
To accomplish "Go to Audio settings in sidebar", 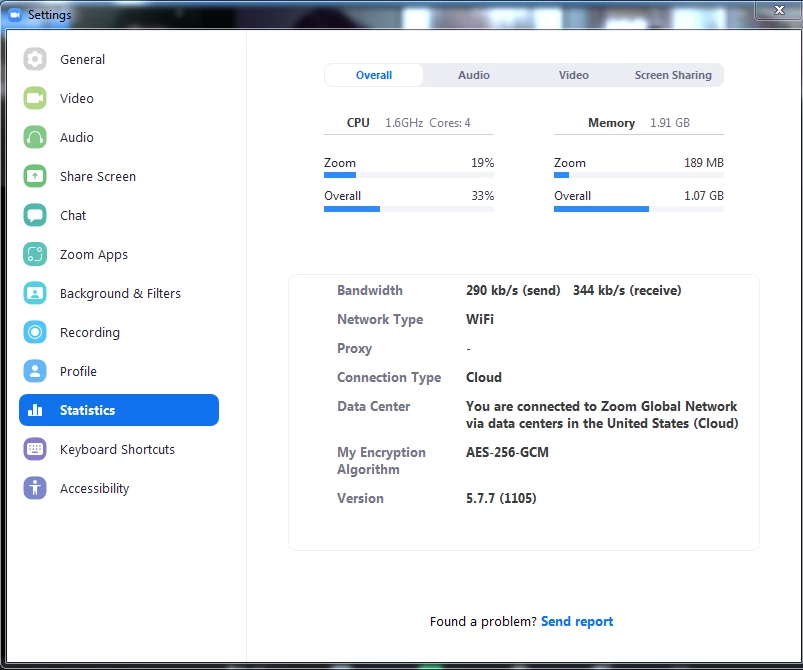I will click(77, 137).
